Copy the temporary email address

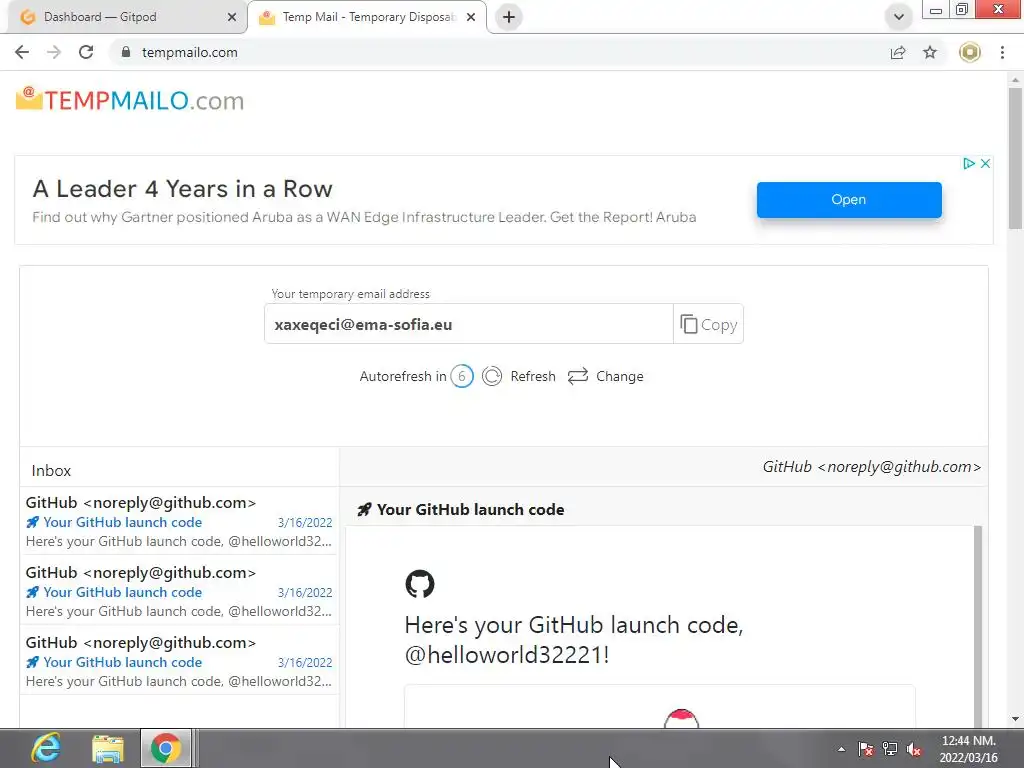(x=709, y=324)
